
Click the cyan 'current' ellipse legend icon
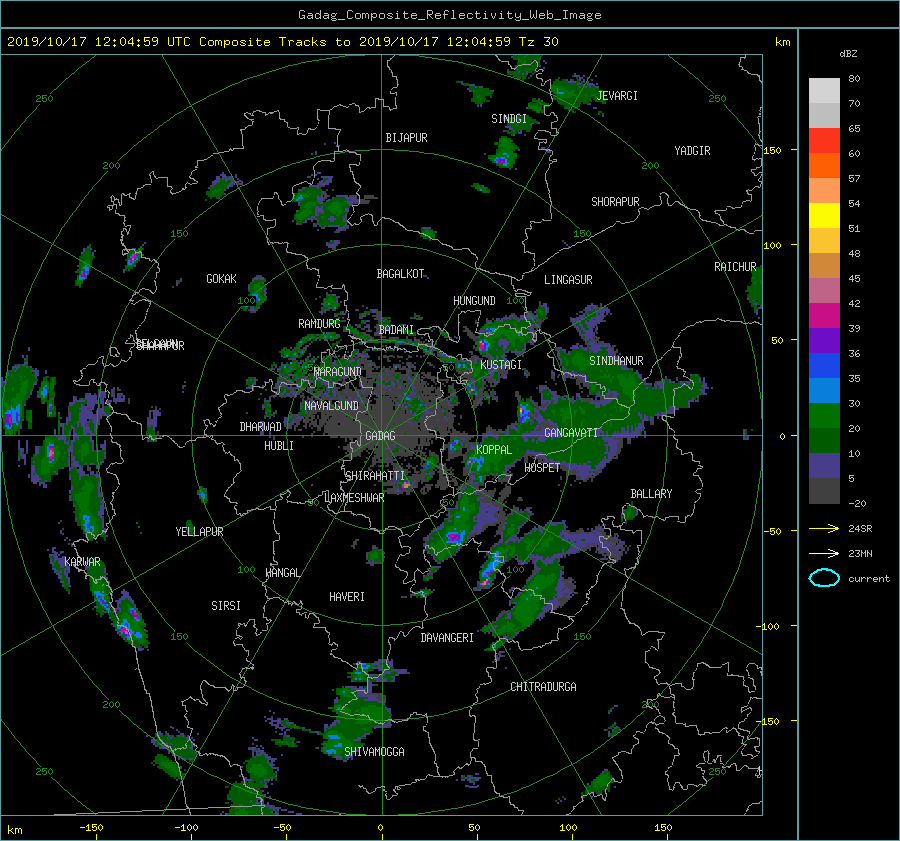point(824,578)
